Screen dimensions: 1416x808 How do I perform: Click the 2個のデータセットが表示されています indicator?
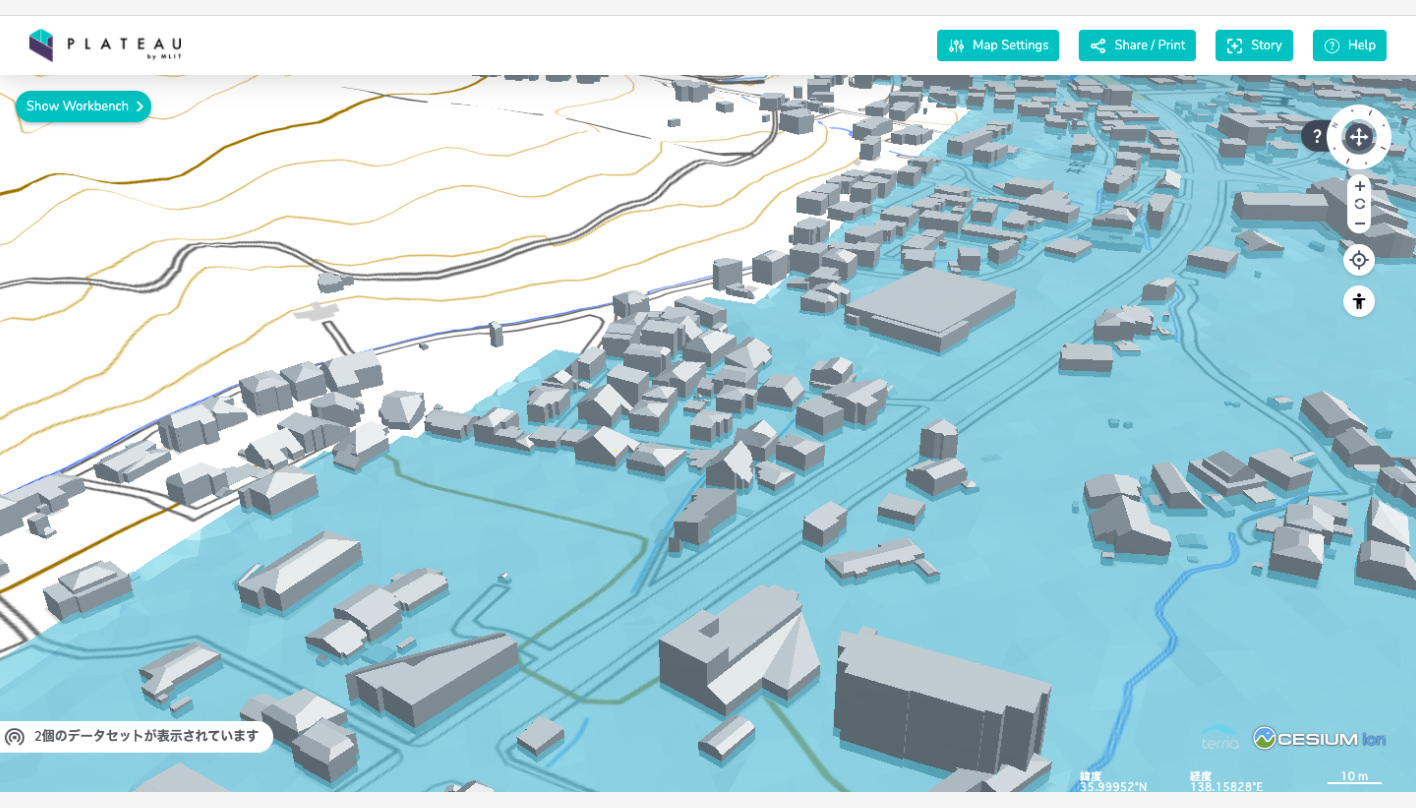click(x=136, y=737)
